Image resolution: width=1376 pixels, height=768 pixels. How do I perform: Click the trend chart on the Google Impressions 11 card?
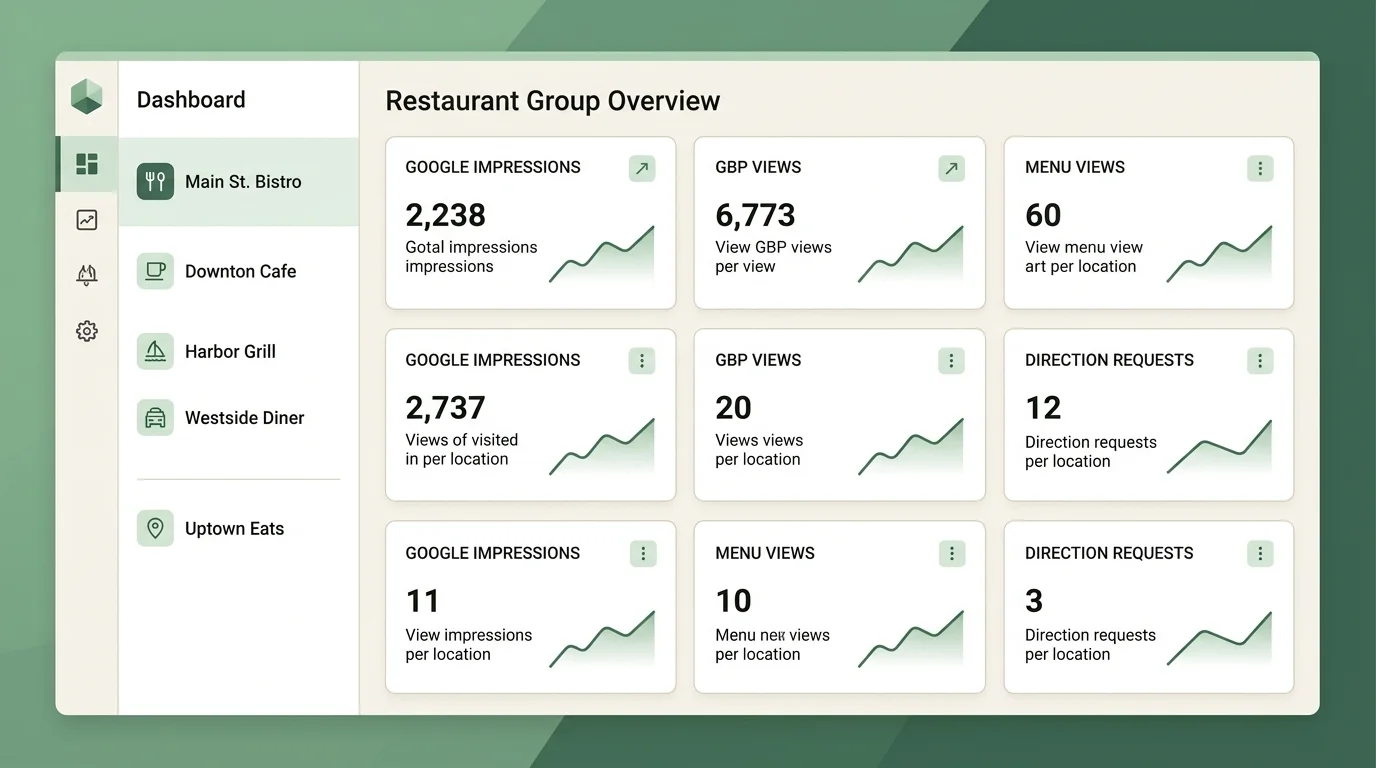[602, 641]
